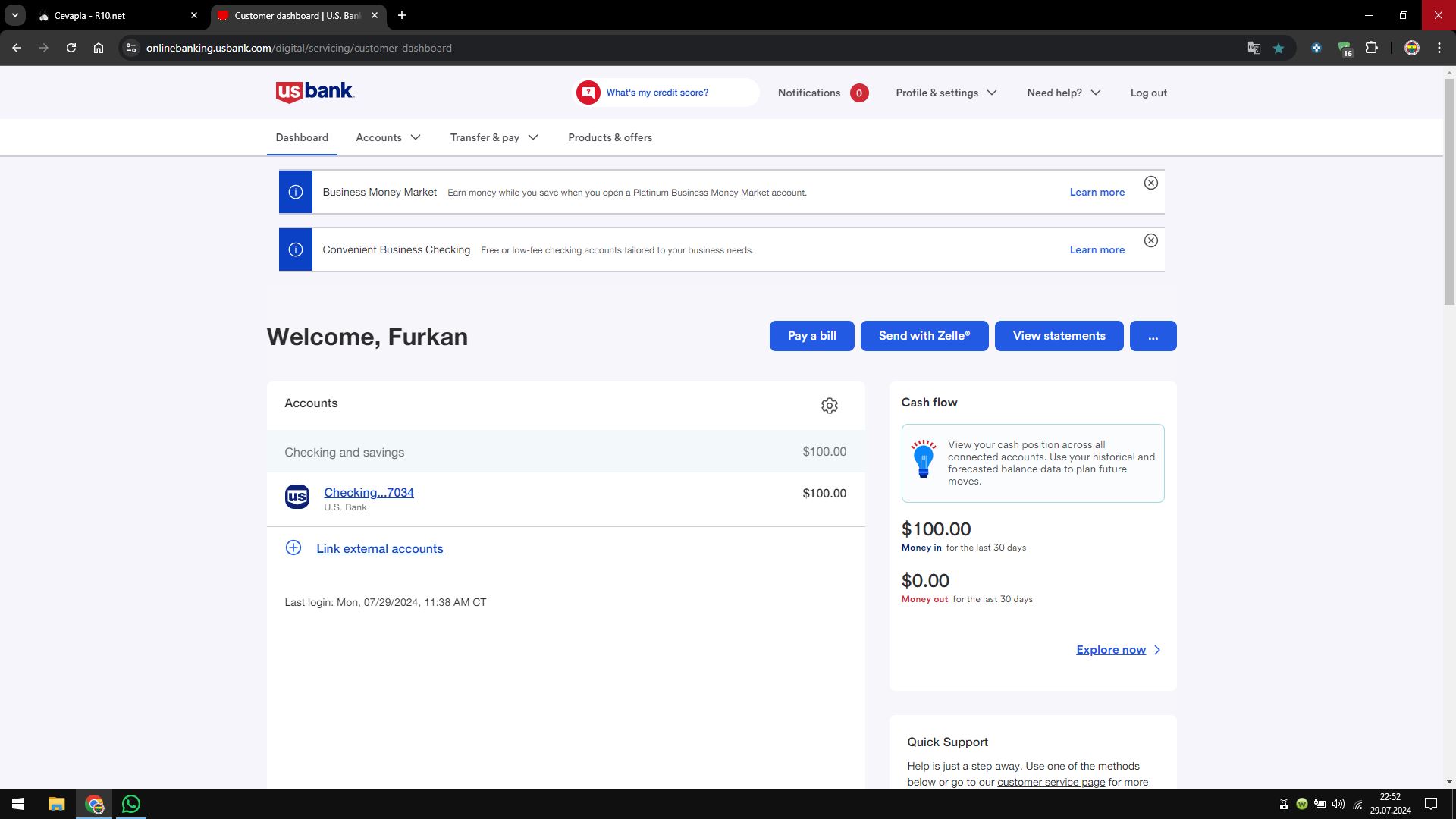
Task: Learn more about Business Money Market
Action: [x=1097, y=192]
